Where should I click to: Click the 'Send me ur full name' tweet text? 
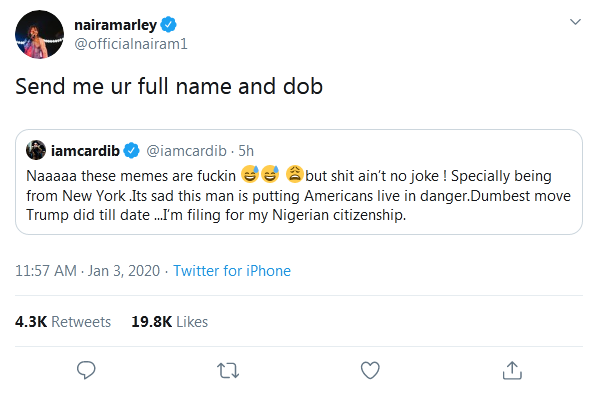pos(169,86)
